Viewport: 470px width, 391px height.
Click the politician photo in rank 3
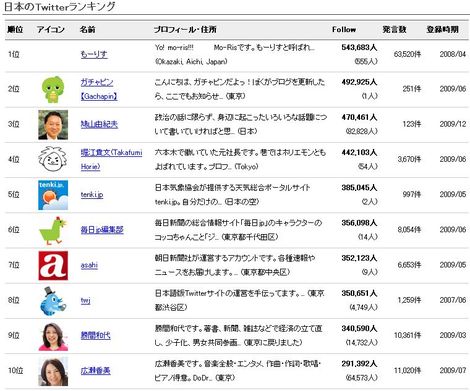point(53,125)
